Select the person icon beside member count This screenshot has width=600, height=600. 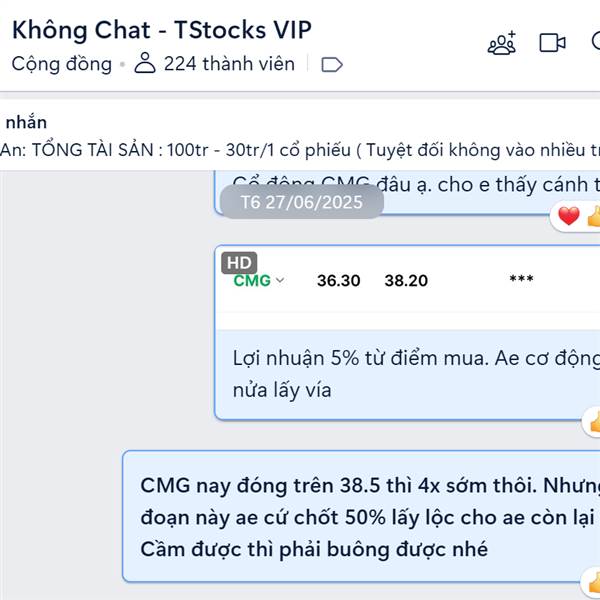coord(145,63)
